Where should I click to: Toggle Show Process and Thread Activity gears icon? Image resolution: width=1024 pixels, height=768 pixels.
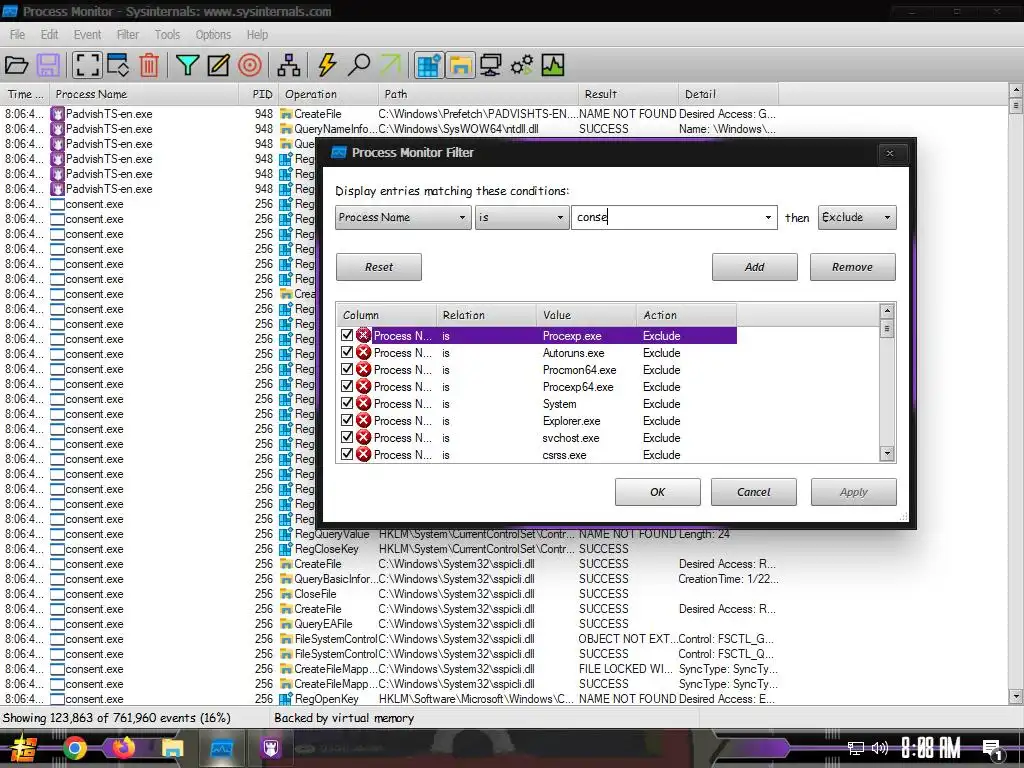522,65
